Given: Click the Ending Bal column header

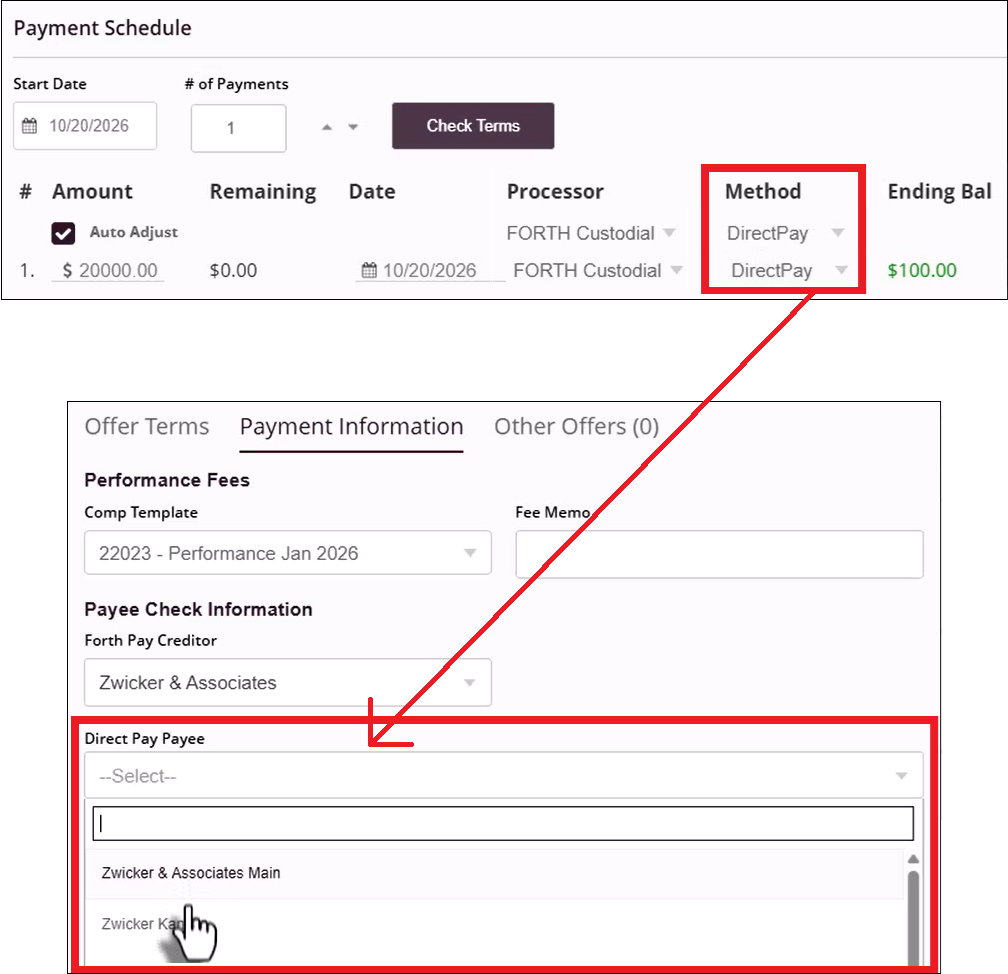Looking at the screenshot, I should pos(939,192).
